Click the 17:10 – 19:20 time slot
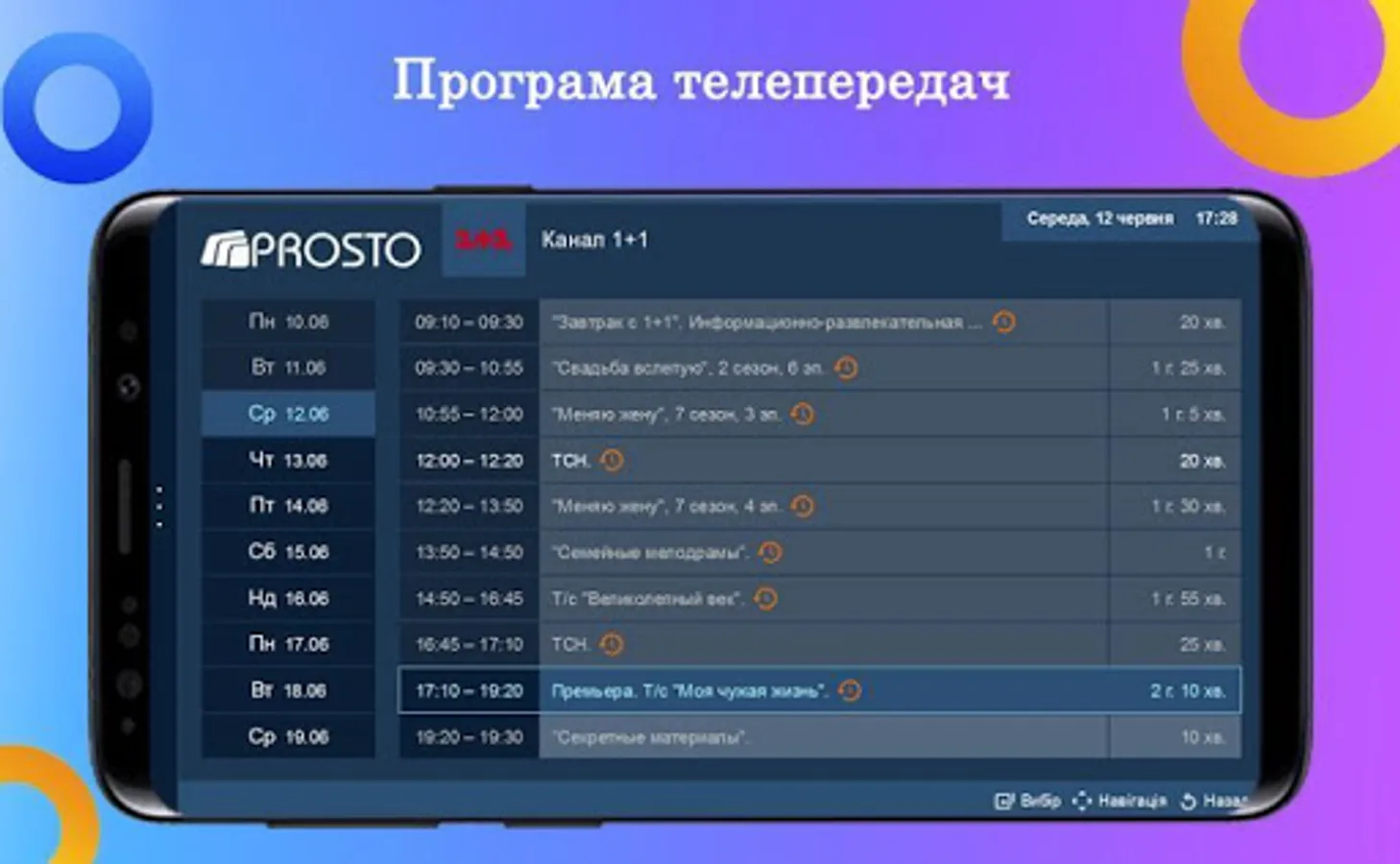The height and width of the screenshot is (864, 1400). (470, 690)
